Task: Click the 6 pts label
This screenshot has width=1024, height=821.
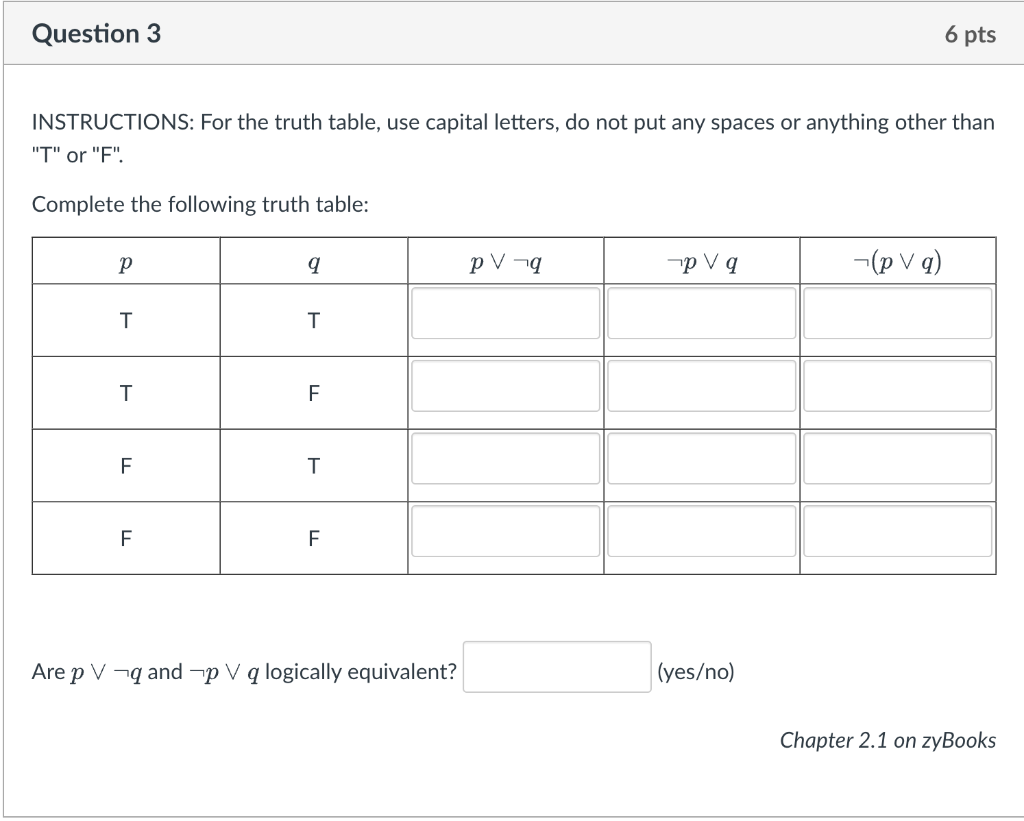Action: click(x=970, y=34)
